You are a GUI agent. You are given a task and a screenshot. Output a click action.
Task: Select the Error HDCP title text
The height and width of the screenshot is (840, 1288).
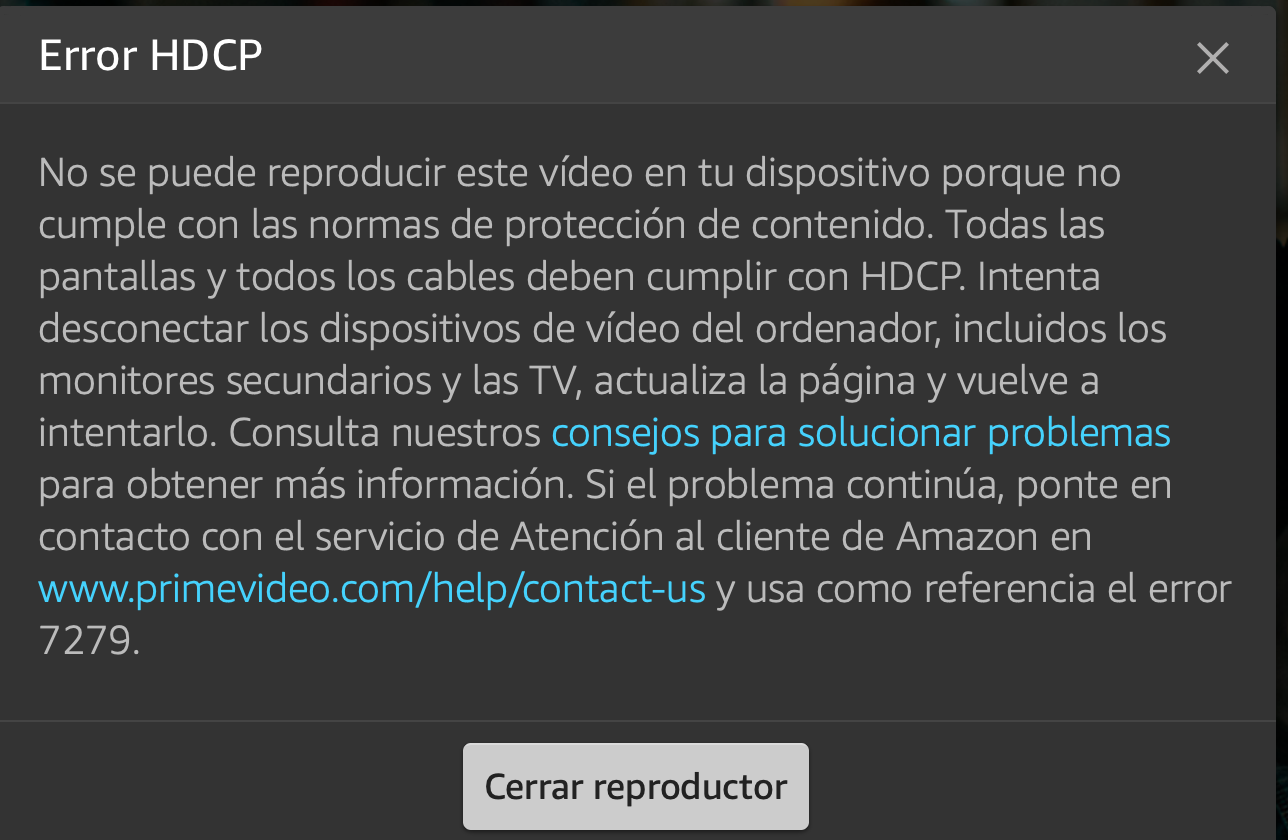150,56
